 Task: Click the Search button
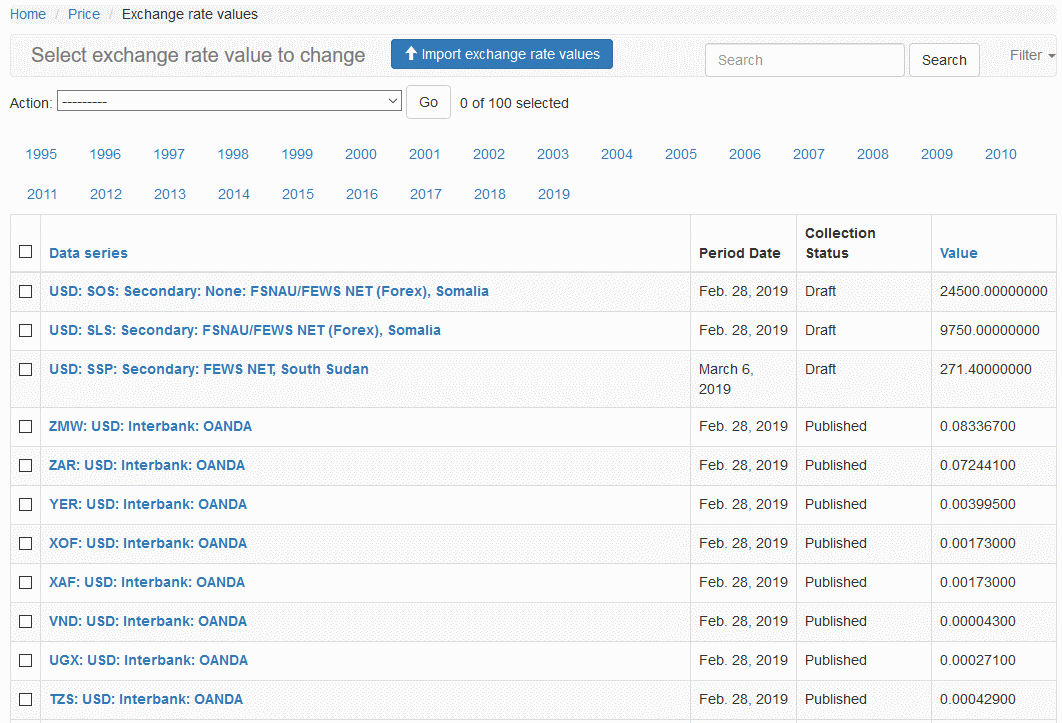943,60
